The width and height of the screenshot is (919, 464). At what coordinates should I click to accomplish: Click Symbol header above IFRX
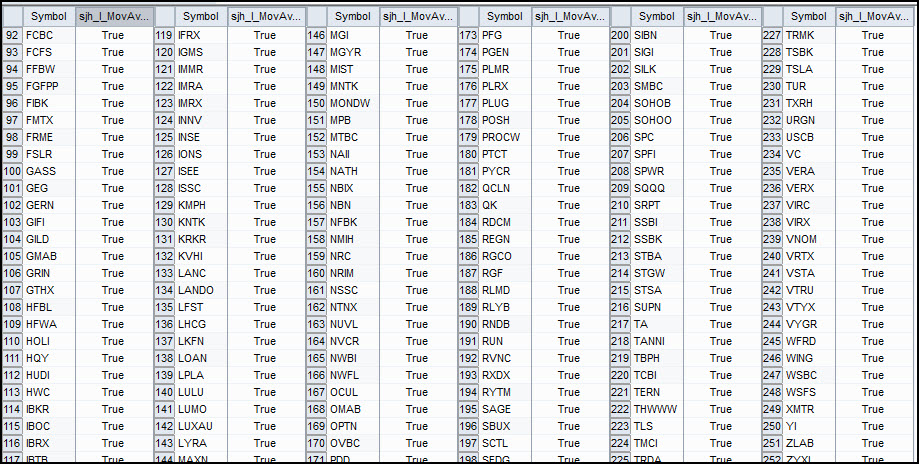[x=201, y=17]
